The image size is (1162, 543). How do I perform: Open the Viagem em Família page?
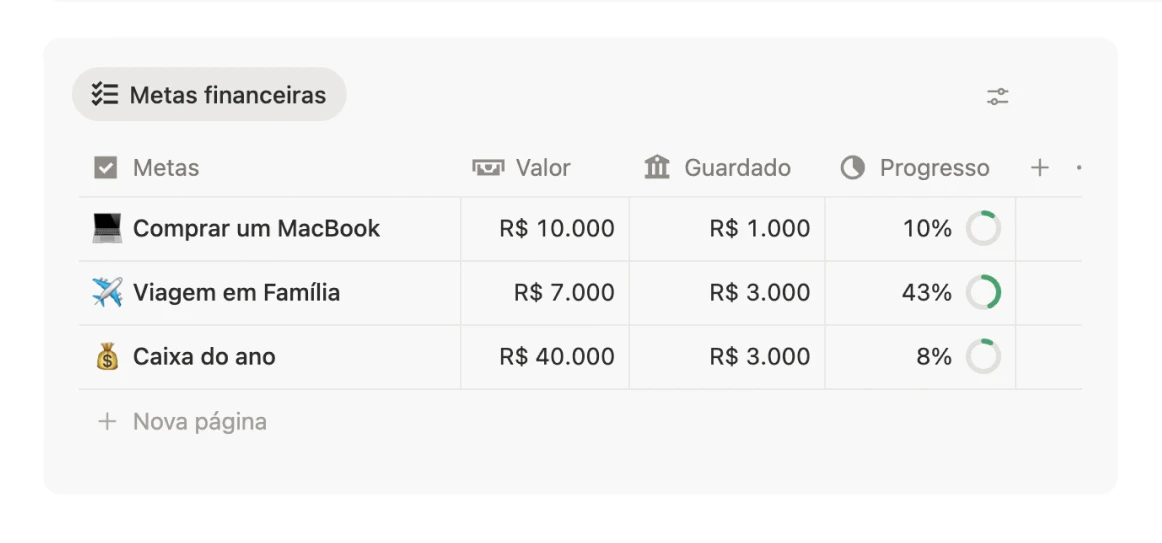pos(236,293)
